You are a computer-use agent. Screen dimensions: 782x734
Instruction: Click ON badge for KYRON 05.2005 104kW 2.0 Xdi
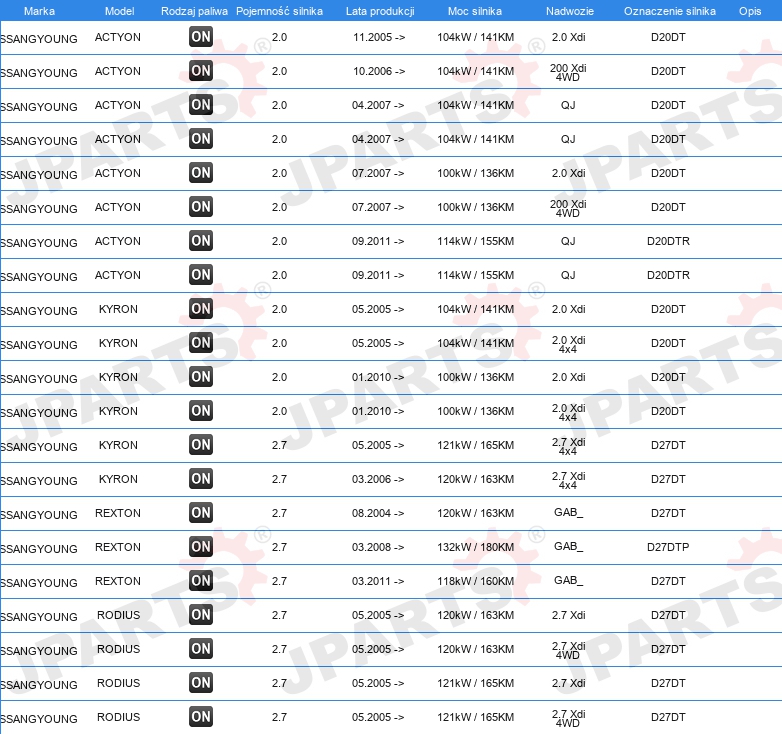201,309
